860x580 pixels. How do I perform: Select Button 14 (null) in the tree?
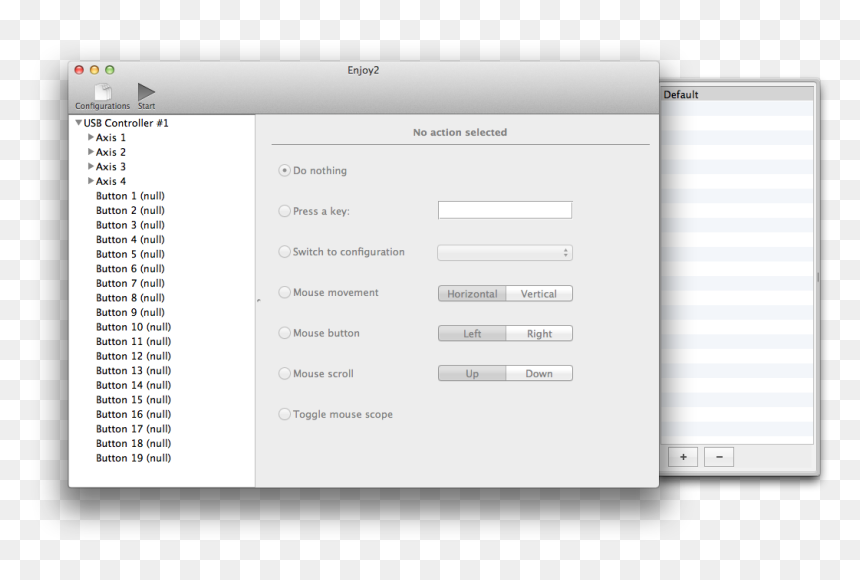(133, 385)
